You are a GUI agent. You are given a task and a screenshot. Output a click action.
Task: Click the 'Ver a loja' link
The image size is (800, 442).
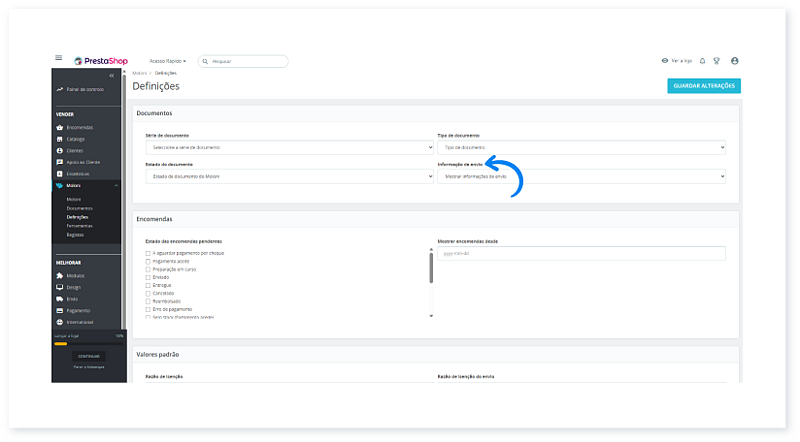(678, 61)
